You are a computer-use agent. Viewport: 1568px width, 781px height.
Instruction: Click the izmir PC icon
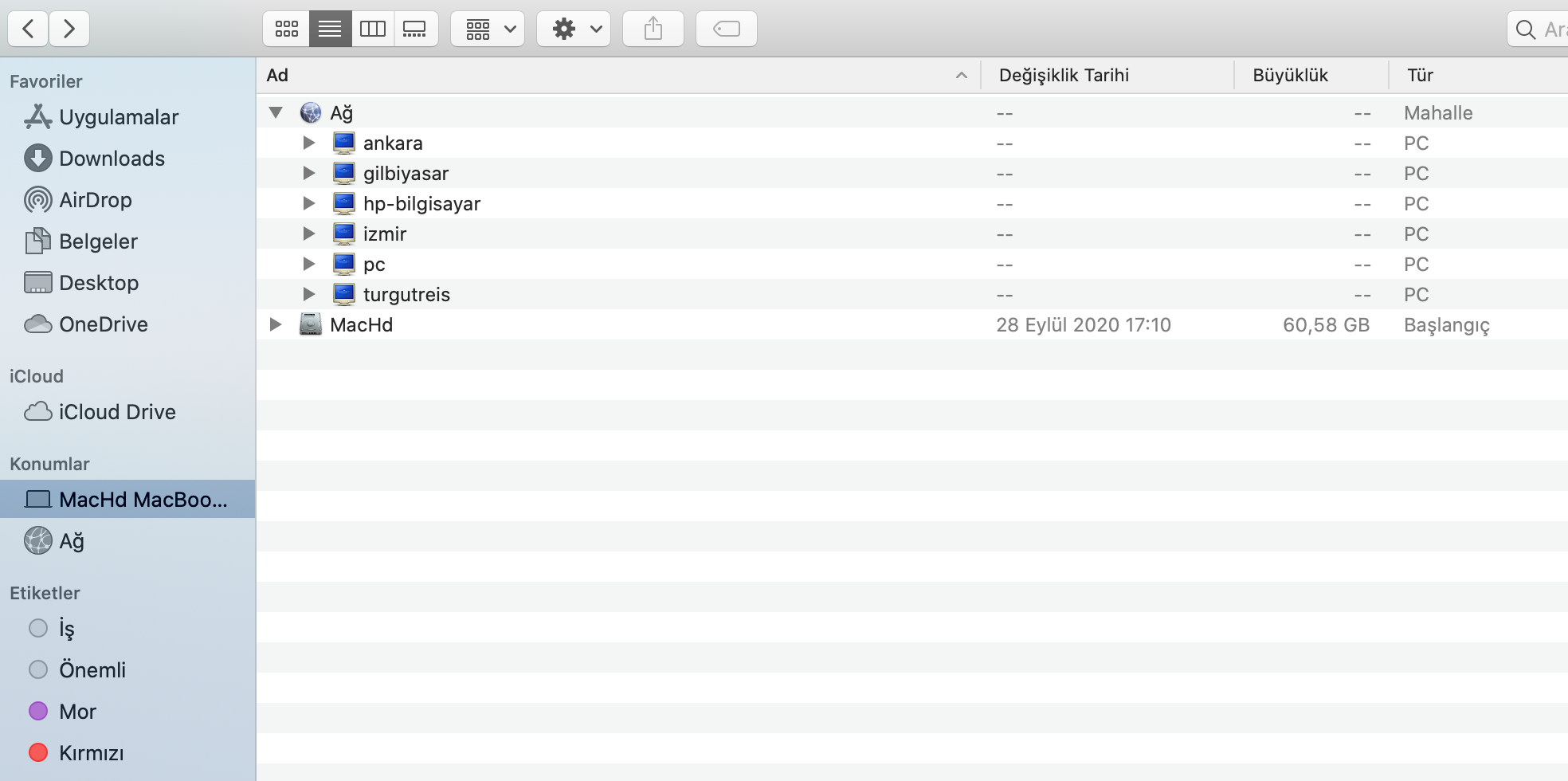tap(344, 234)
